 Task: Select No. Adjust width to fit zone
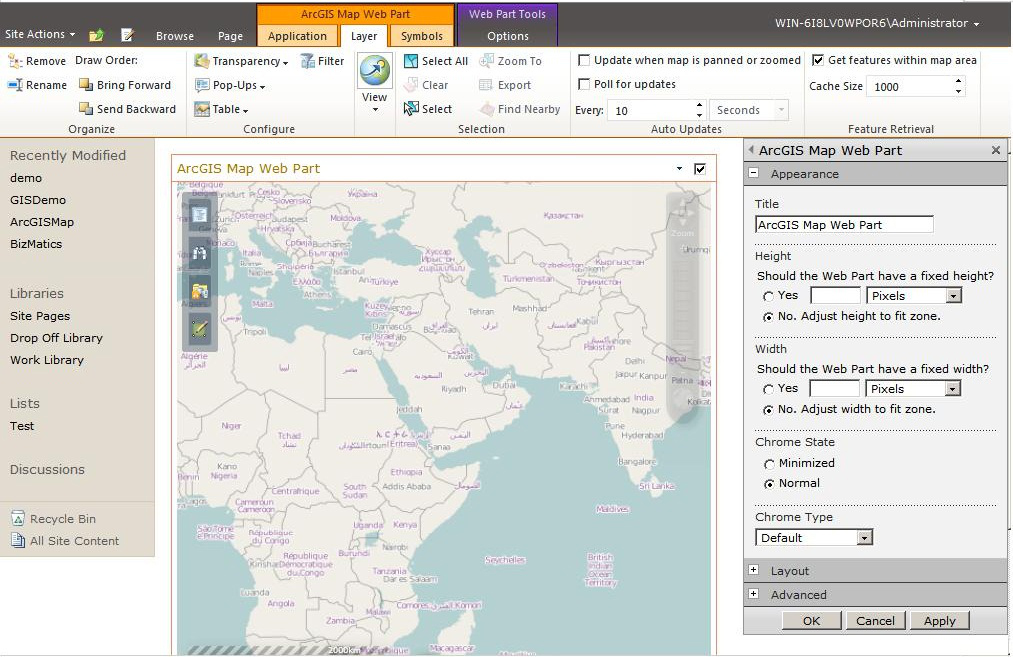pos(768,410)
